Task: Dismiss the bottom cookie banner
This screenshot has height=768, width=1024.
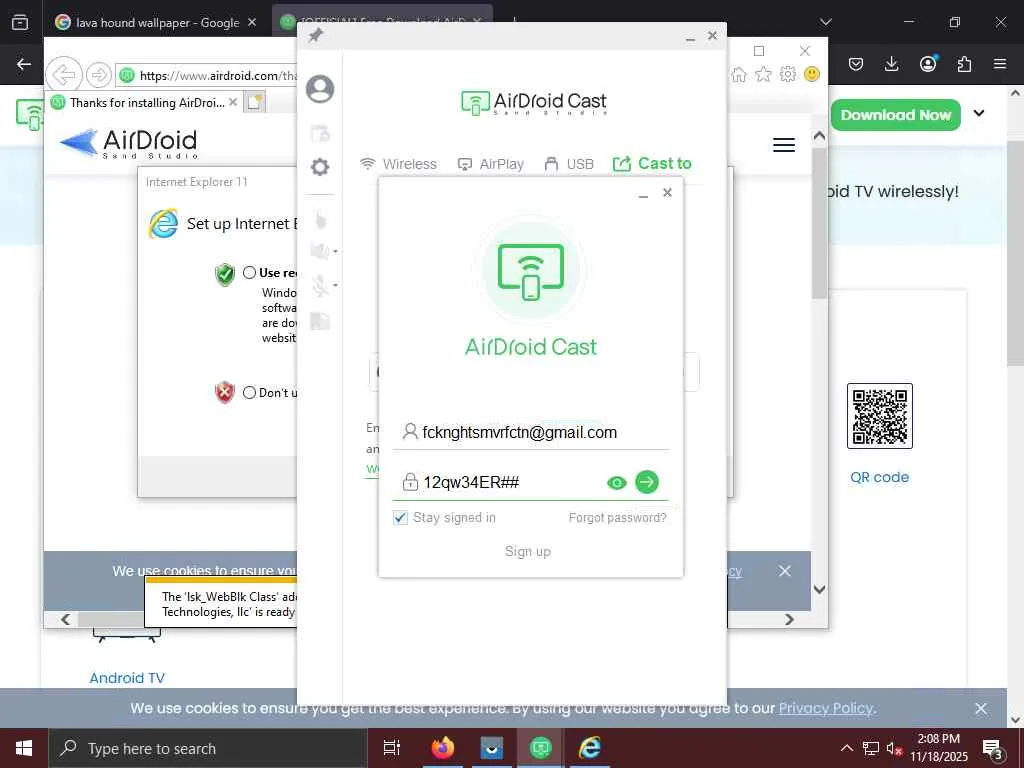Action: [980, 709]
